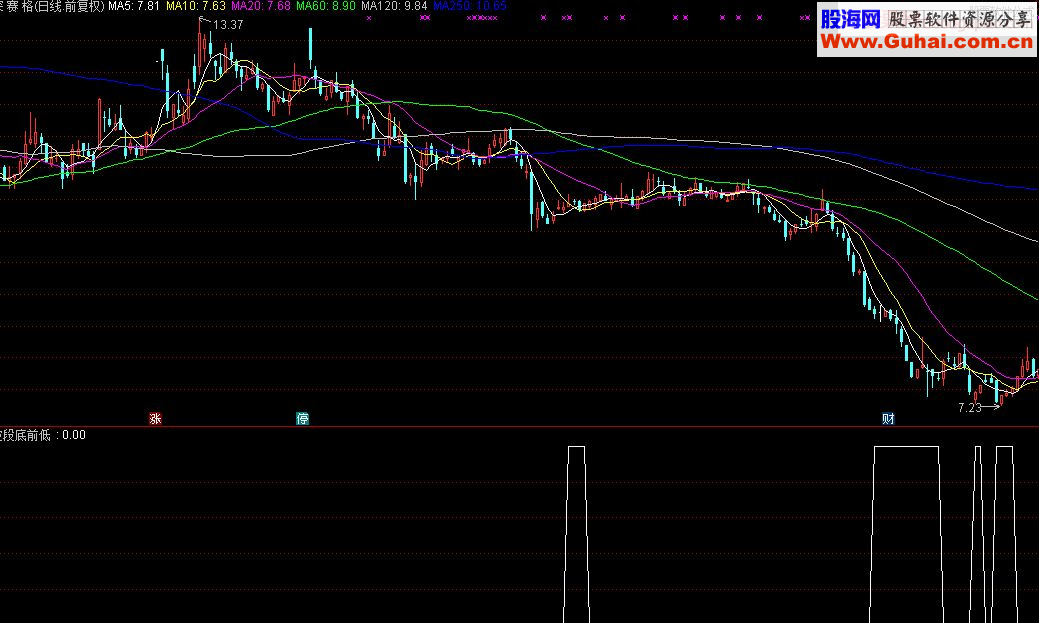This screenshot has width=1039, height=623.
Task: Click the 波段底前低 : 0.00 indicator label
Action: pyautogui.click(x=42, y=435)
